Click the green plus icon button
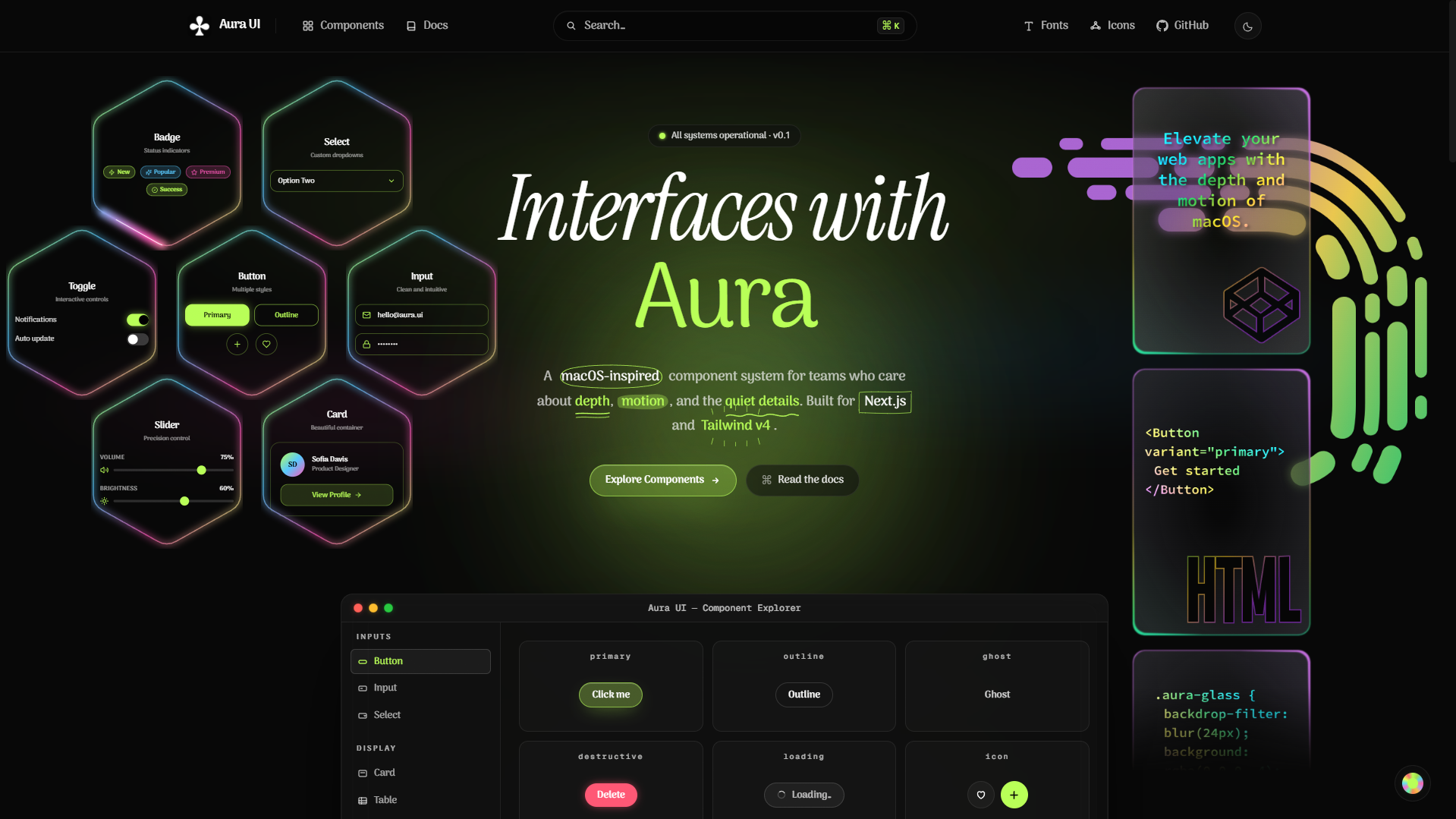1456x819 pixels. click(1014, 795)
